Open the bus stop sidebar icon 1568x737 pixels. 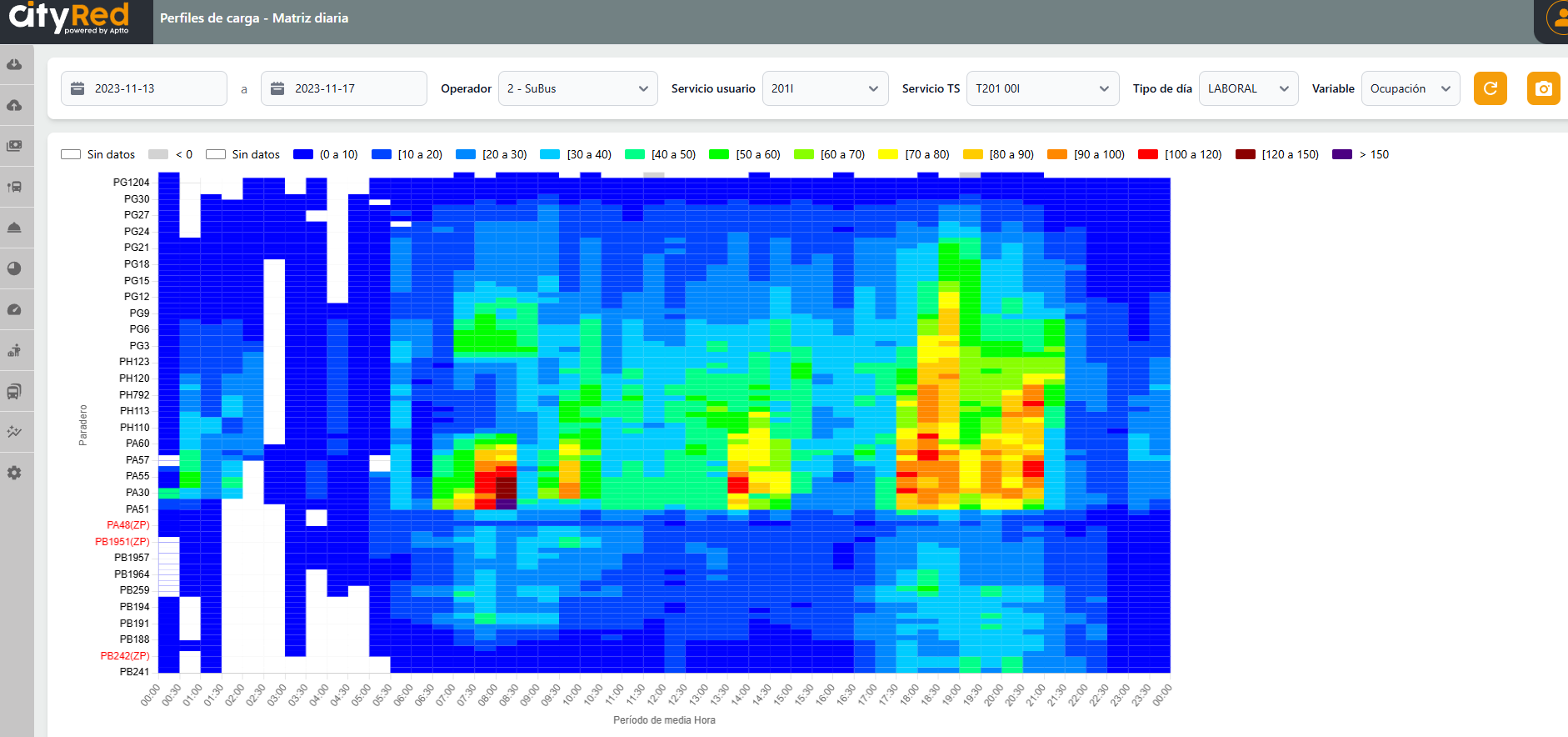[14, 187]
